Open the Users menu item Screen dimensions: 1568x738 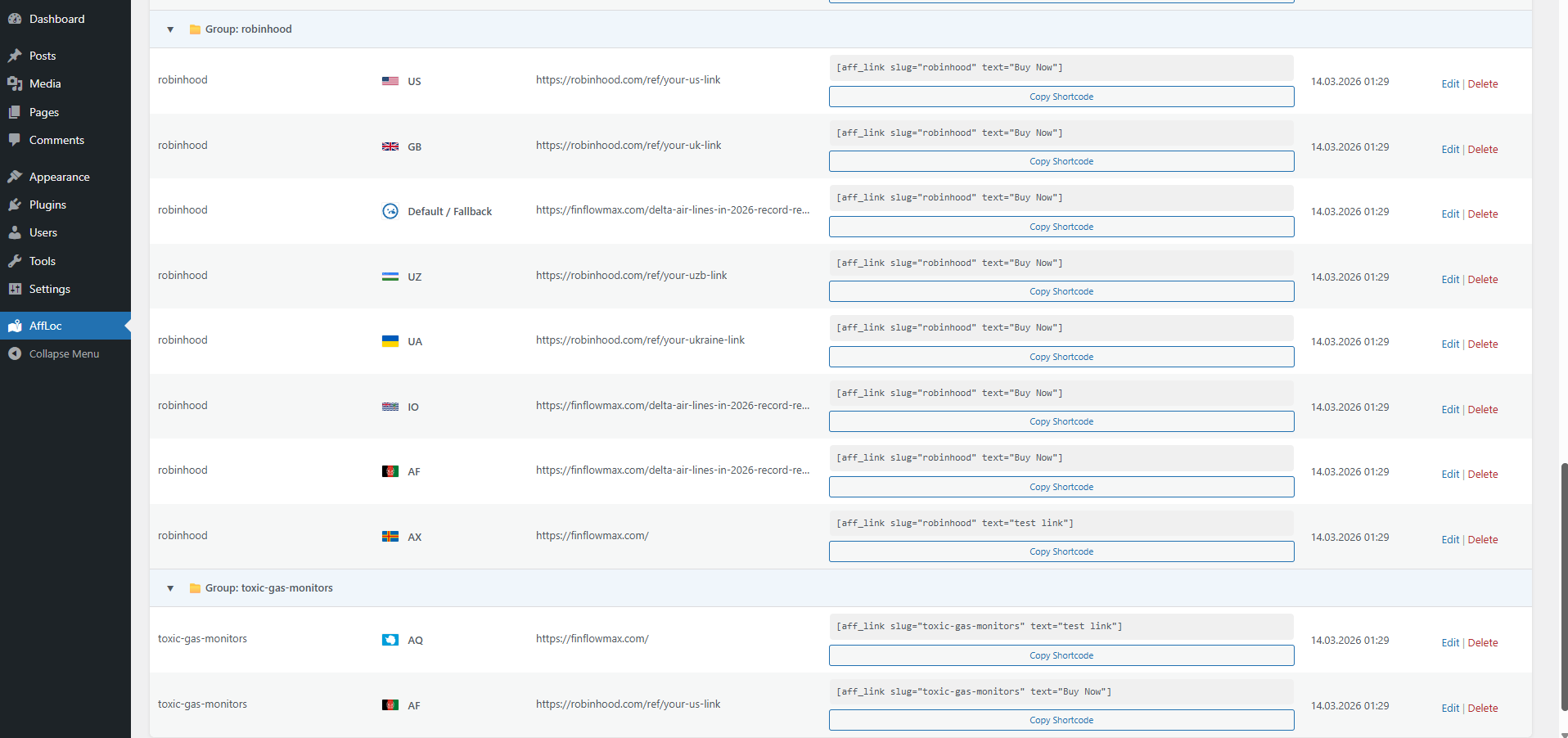43,232
